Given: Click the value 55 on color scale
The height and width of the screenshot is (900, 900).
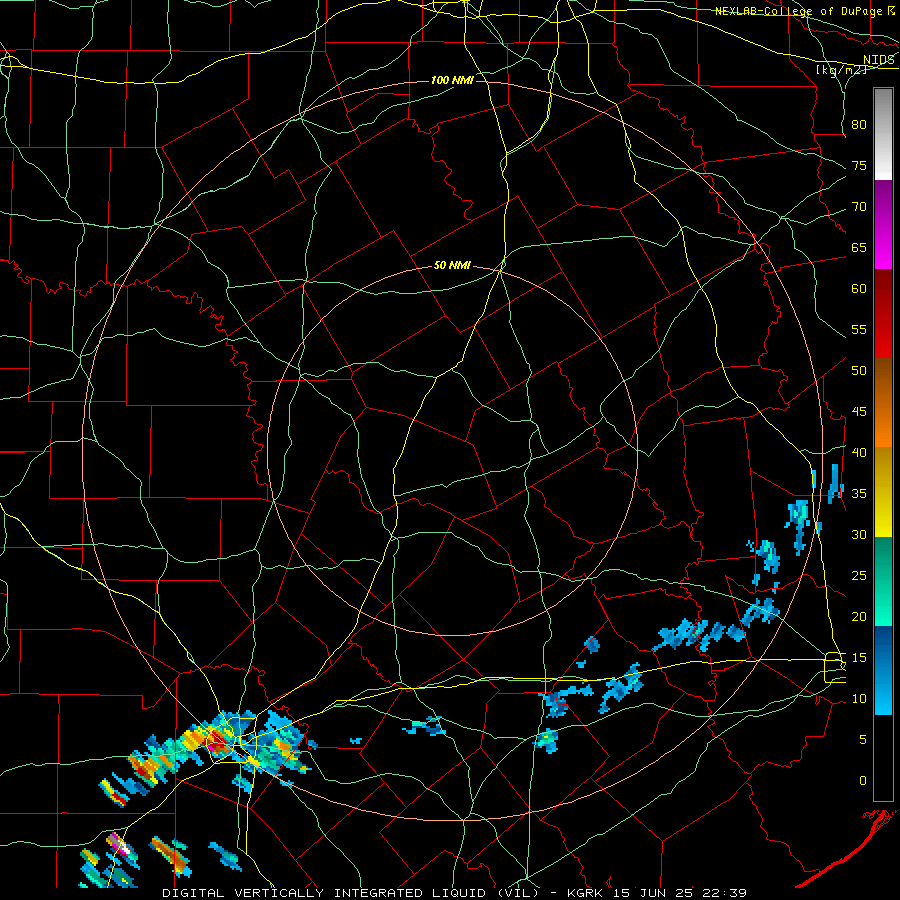Looking at the screenshot, I should tap(859, 329).
